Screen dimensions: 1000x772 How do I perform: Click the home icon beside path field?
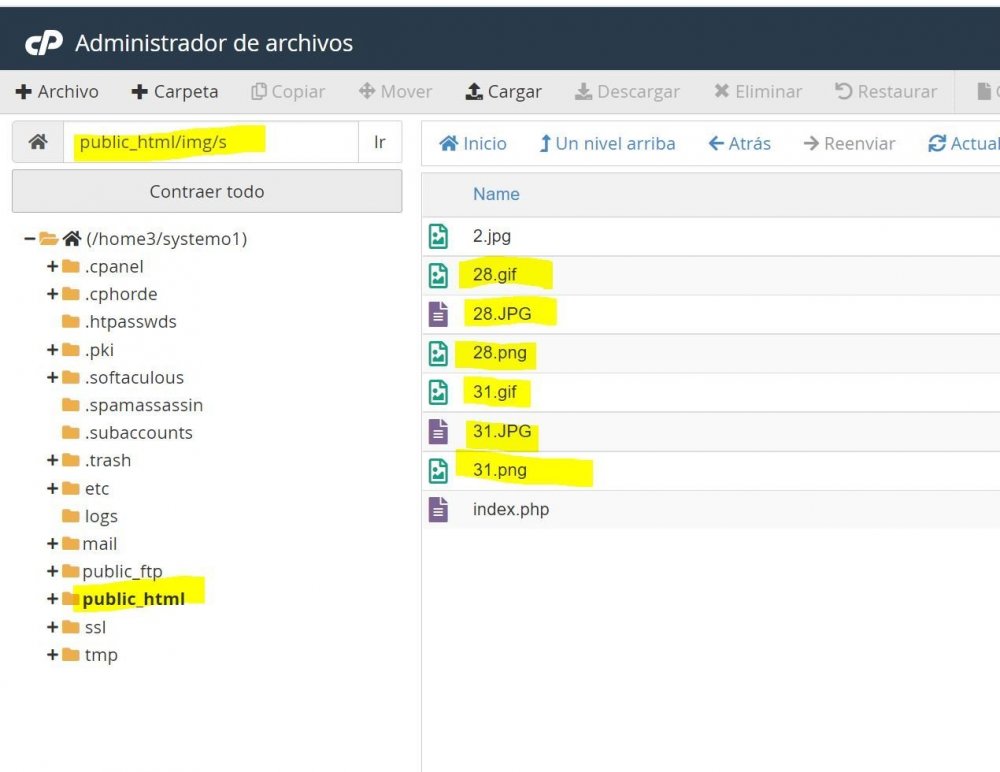(38, 142)
